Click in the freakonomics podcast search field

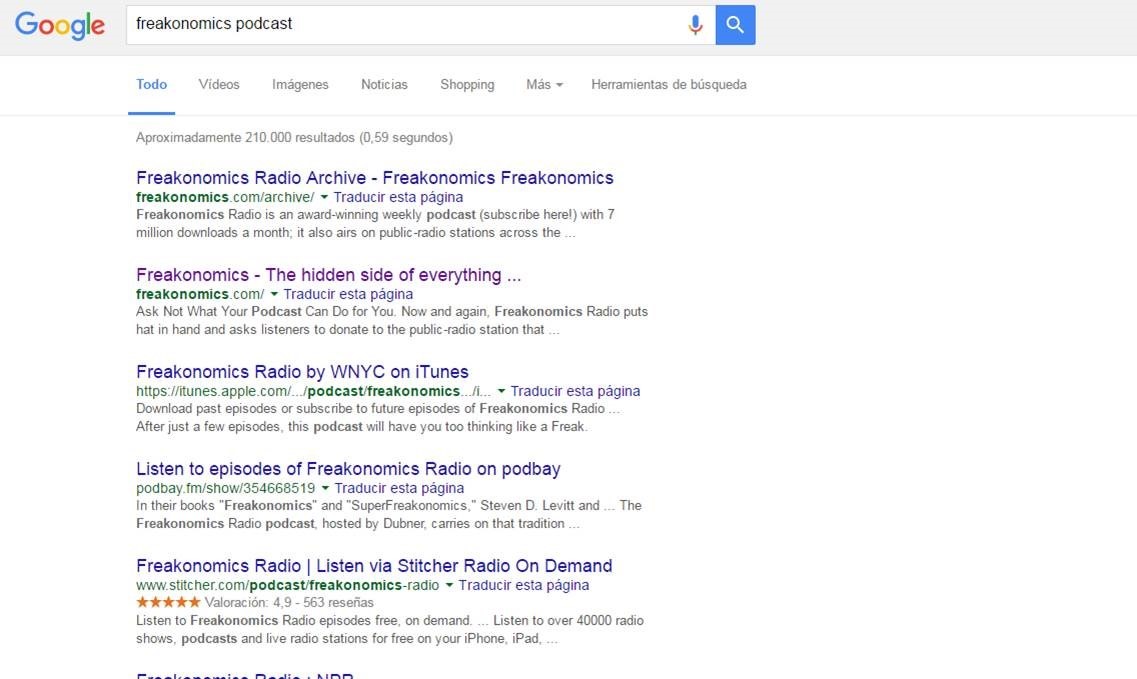click(x=400, y=25)
